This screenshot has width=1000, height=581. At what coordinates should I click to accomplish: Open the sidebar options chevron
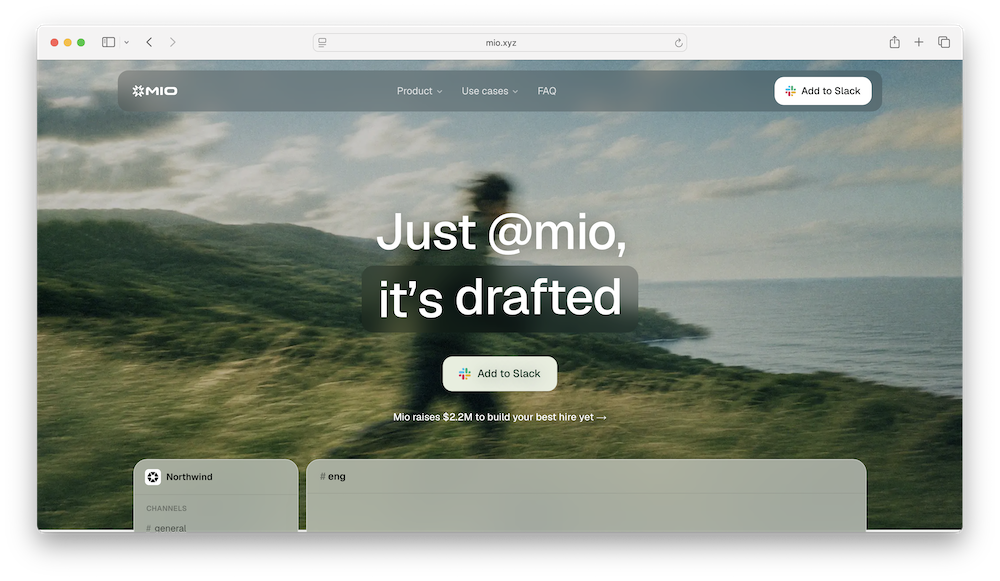126,42
